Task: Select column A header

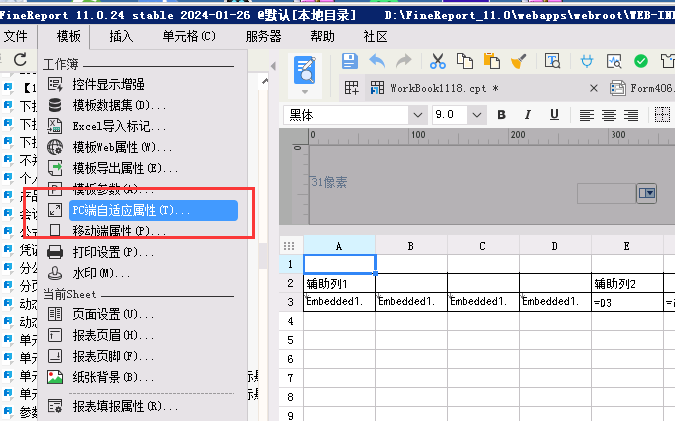Action: (339, 246)
